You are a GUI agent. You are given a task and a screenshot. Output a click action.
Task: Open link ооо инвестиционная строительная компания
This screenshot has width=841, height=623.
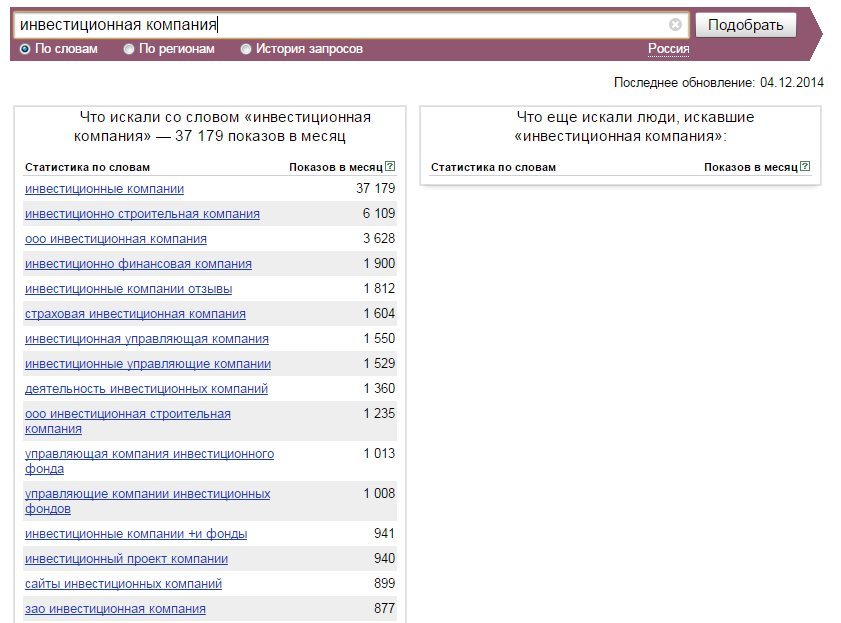coord(128,421)
